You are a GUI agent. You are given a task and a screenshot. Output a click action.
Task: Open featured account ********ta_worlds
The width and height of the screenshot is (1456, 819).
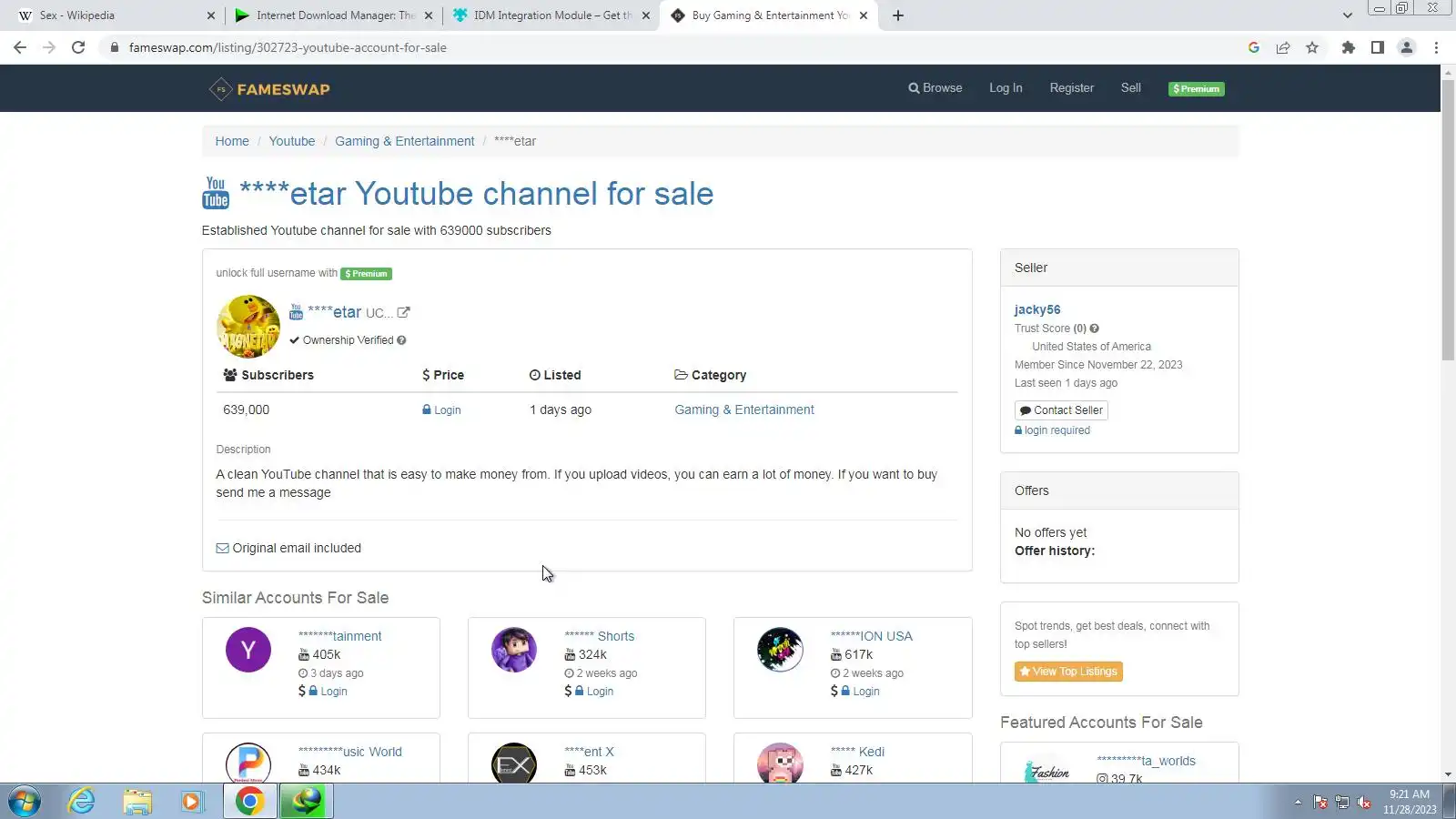[x=1146, y=761]
